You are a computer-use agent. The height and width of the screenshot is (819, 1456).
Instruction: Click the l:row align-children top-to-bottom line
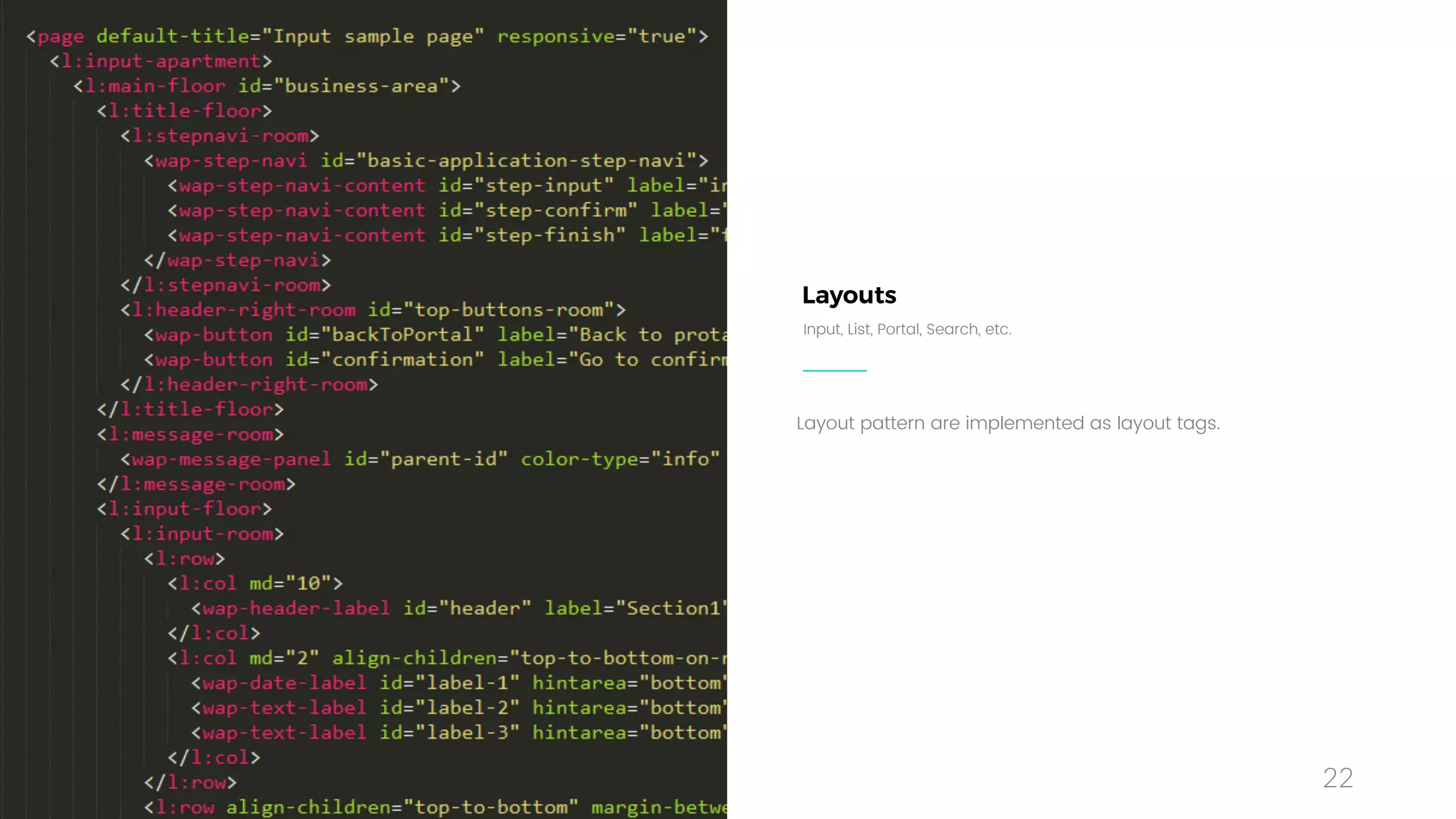[435, 808]
